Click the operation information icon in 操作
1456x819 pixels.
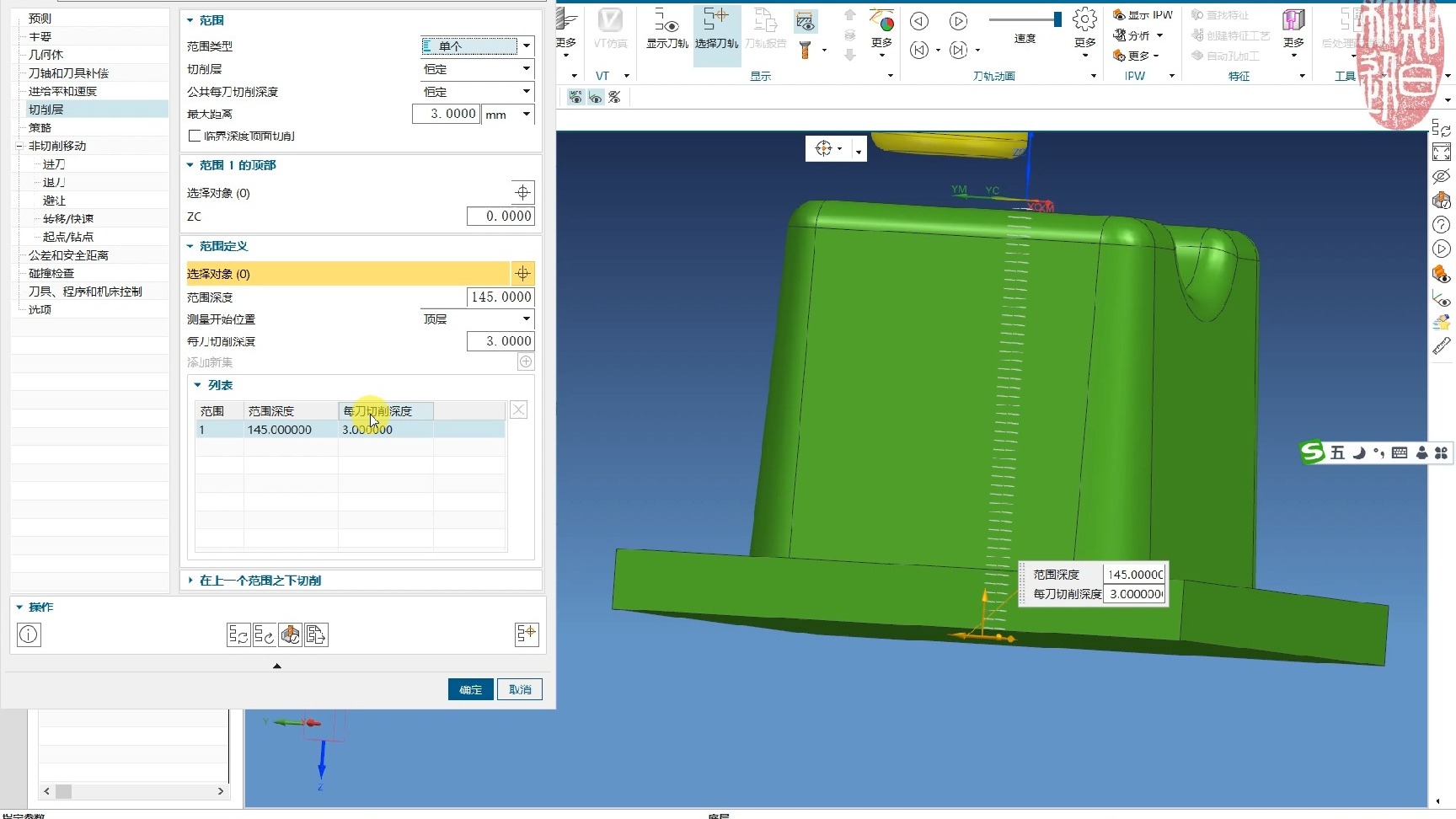tap(29, 634)
